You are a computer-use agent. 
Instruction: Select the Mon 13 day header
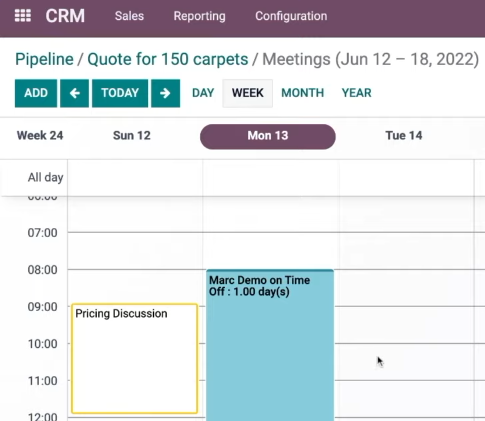(268, 137)
